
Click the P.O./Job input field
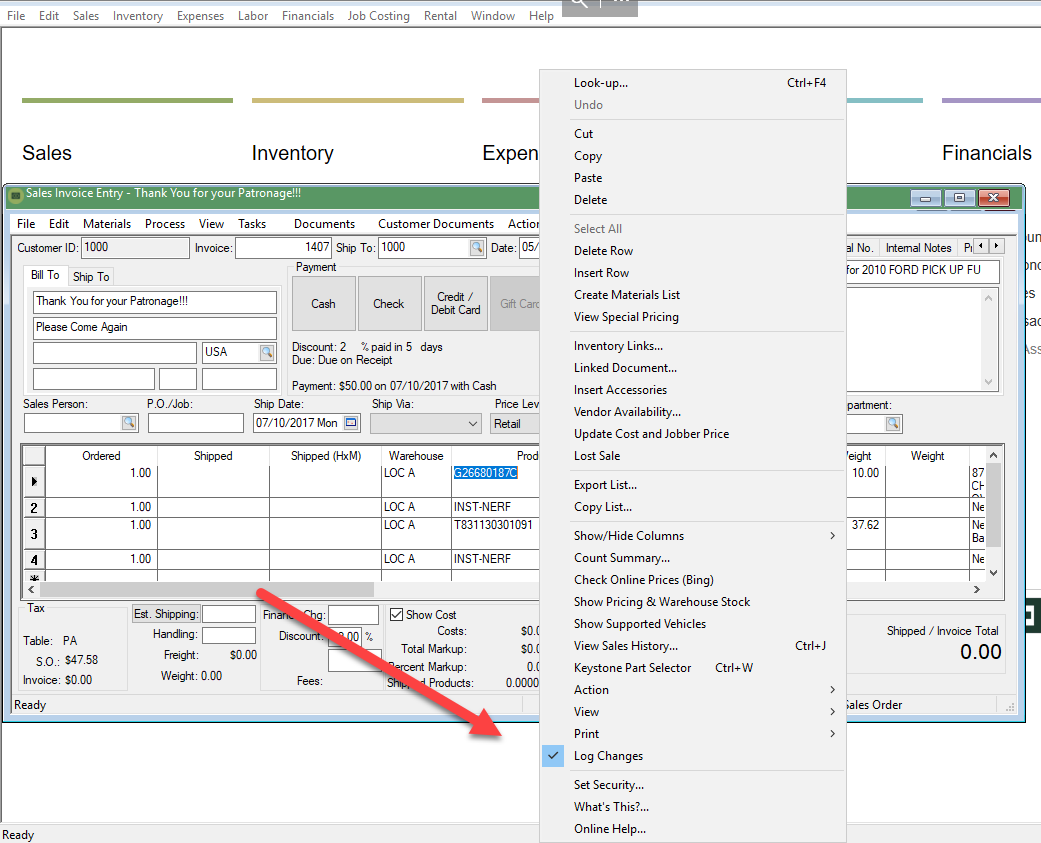tap(195, 423)
